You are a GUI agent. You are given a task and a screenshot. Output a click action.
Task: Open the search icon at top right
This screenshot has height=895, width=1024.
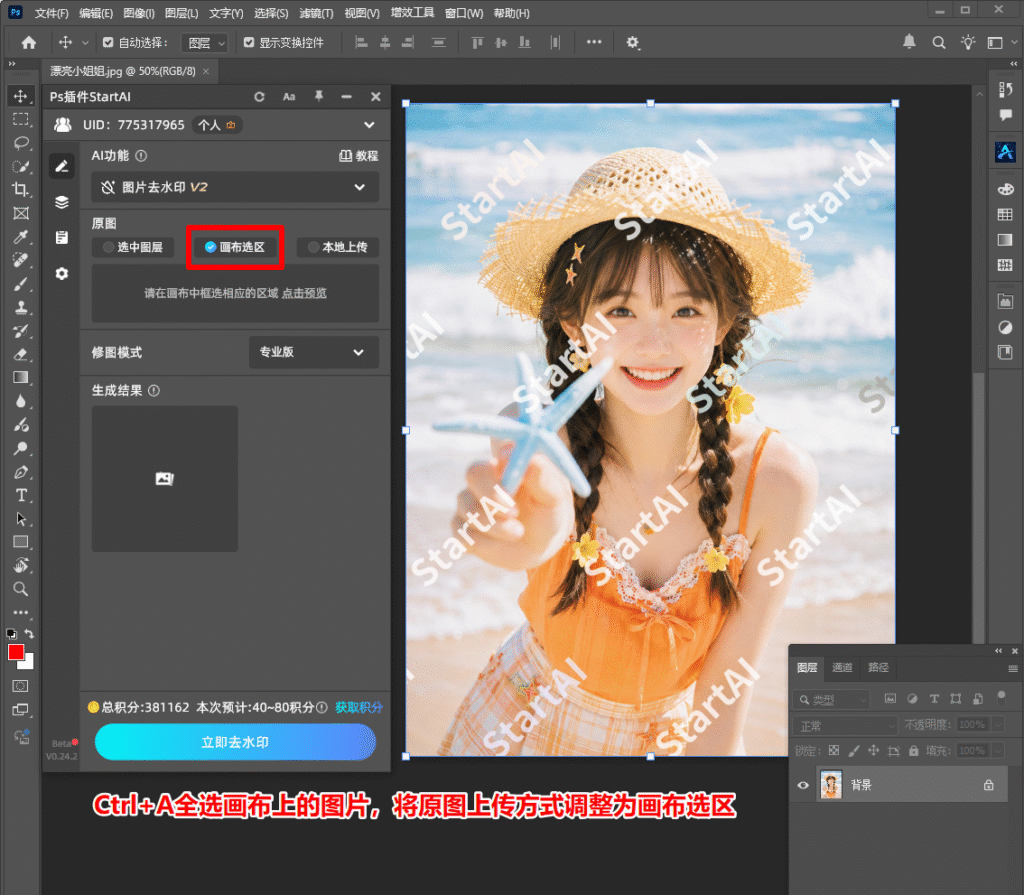(x=938, y=42)
